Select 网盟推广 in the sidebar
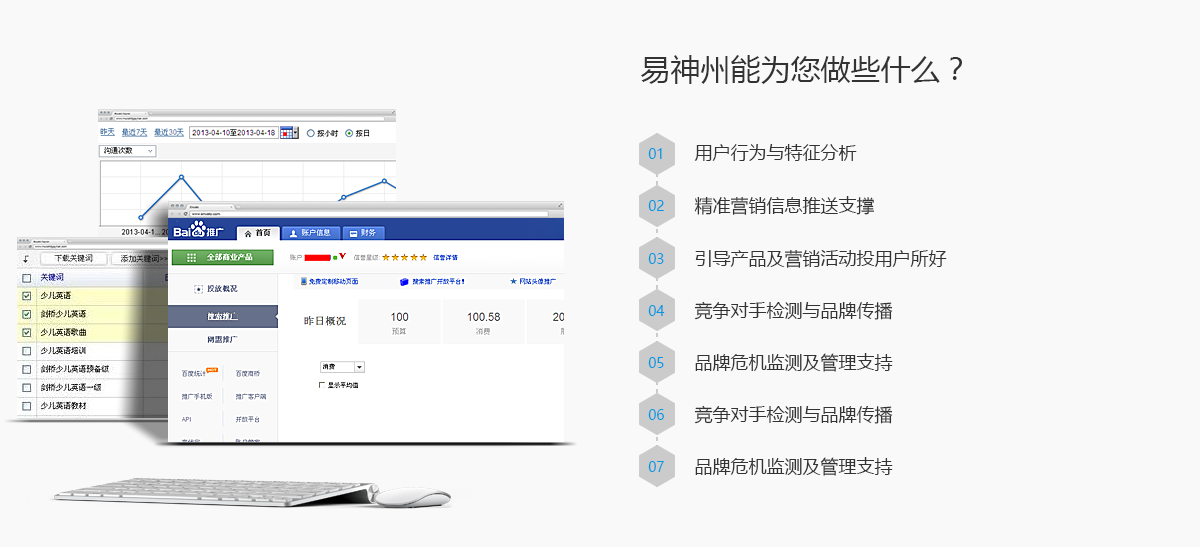 222,340
